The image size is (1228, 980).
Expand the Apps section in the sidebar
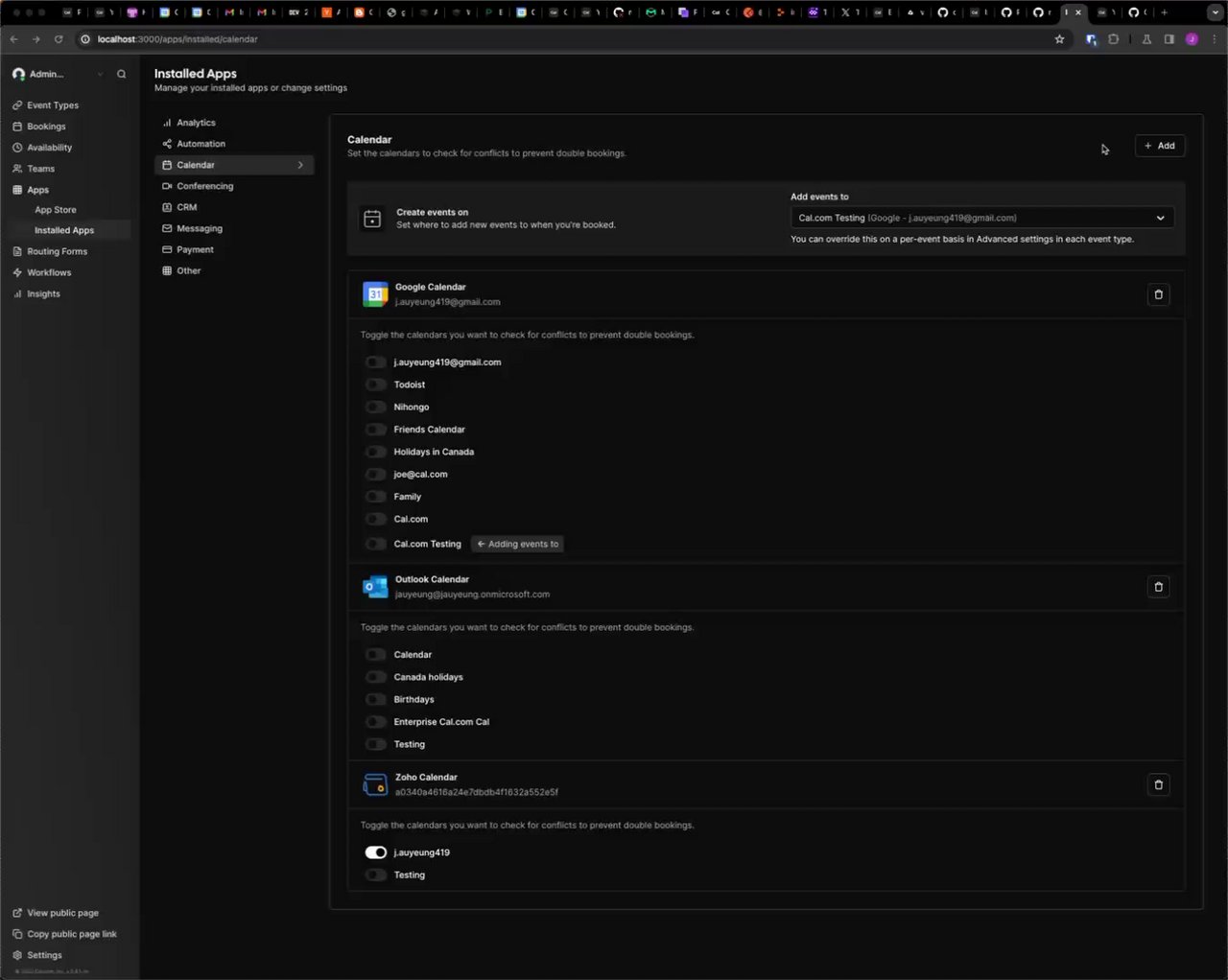[x=38, y=190]
